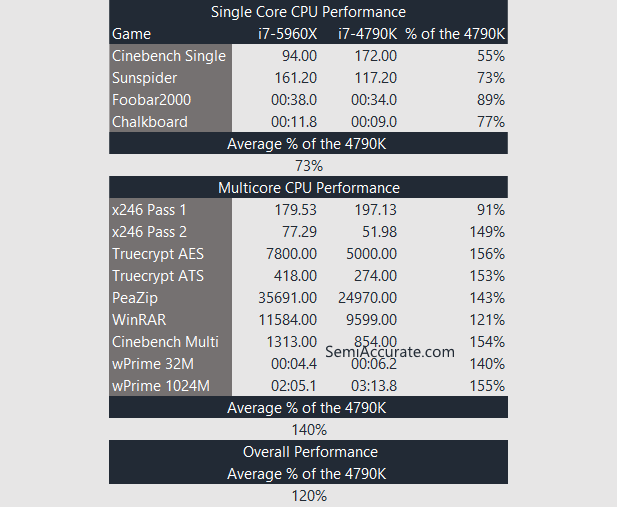Click the "Single Core CPU Performance" title
Image resolution: width=617 pixels, height=507 pixels.
tap(308, 12)
